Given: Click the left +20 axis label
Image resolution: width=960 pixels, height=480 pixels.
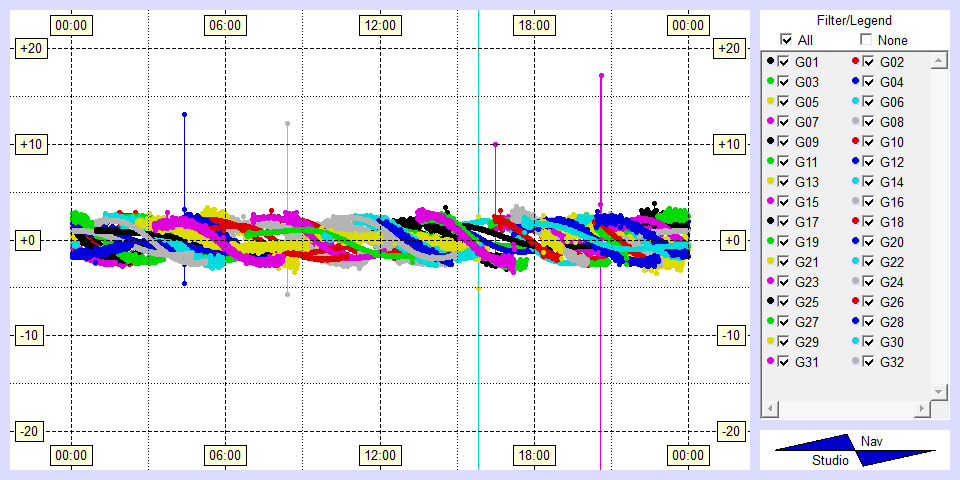Looking at the screenshot, I should pyautogui.click(x=26, y=48).
